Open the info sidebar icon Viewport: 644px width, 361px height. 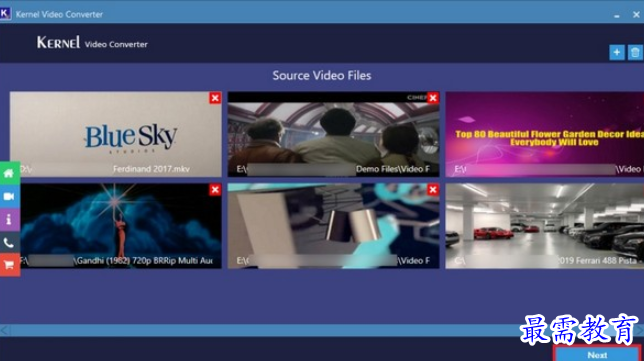(x=9, y=219)
